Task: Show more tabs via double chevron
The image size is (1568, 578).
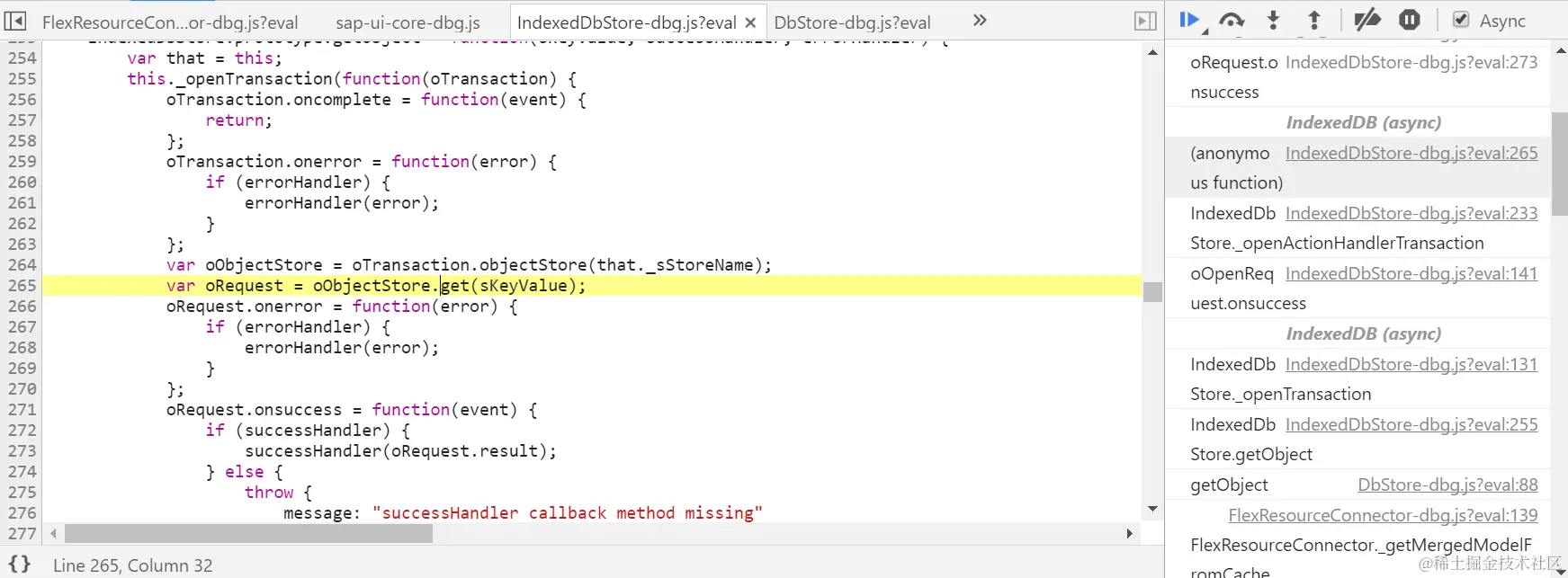Action: pyautogui.click(x=980, y=20)
